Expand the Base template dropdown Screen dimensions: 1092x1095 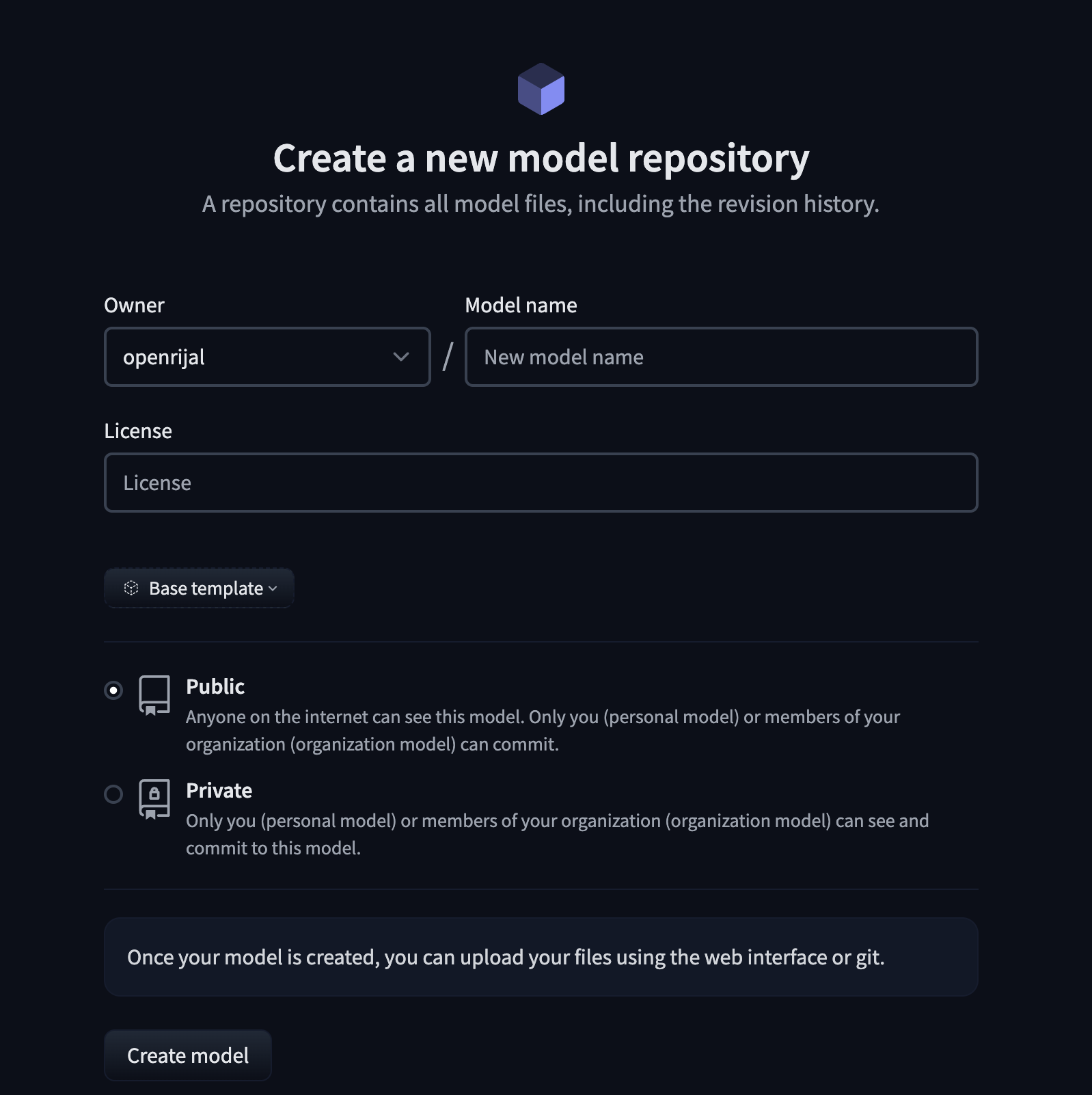(199, 588)
